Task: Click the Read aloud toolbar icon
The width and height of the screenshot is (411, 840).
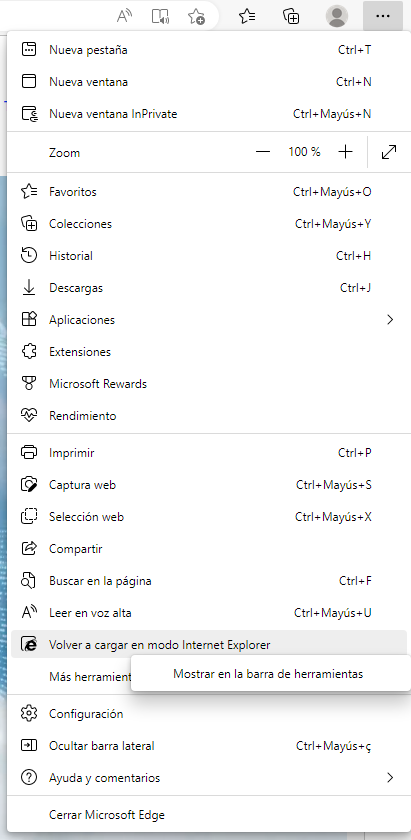Action: tap(124, 16)
